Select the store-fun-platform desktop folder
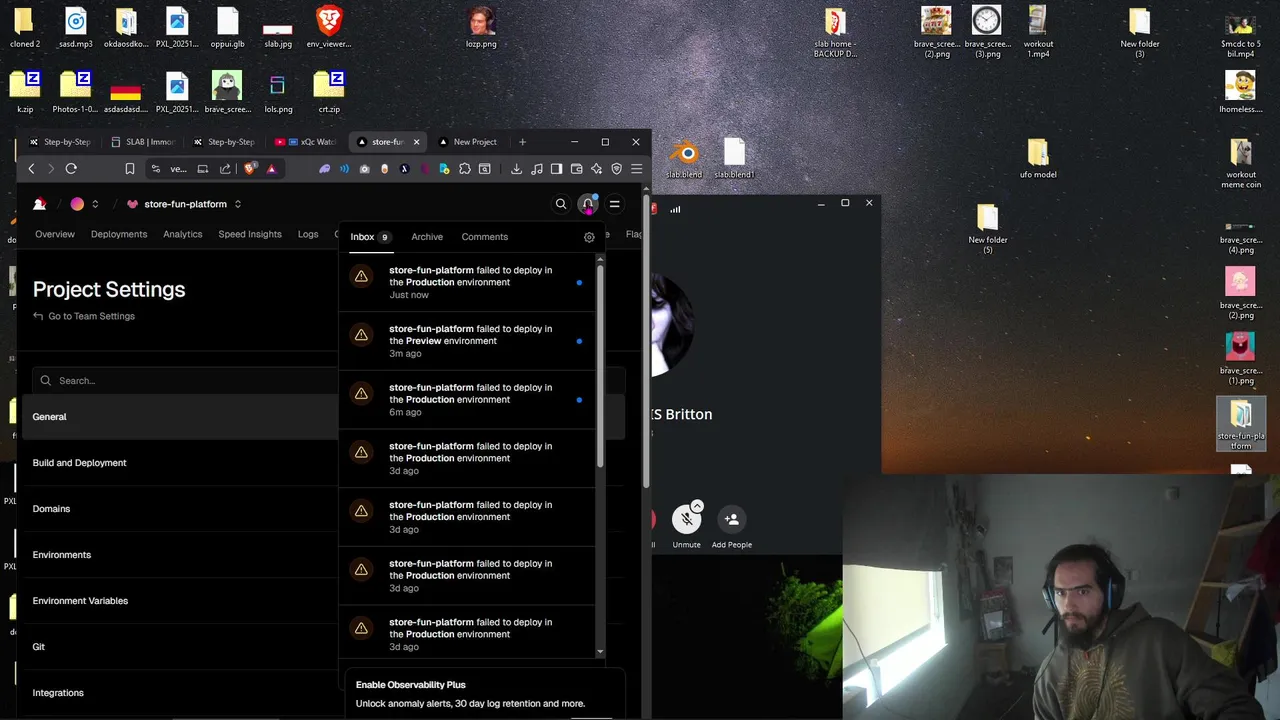 pyautogui.click(x=1241, y=424)
